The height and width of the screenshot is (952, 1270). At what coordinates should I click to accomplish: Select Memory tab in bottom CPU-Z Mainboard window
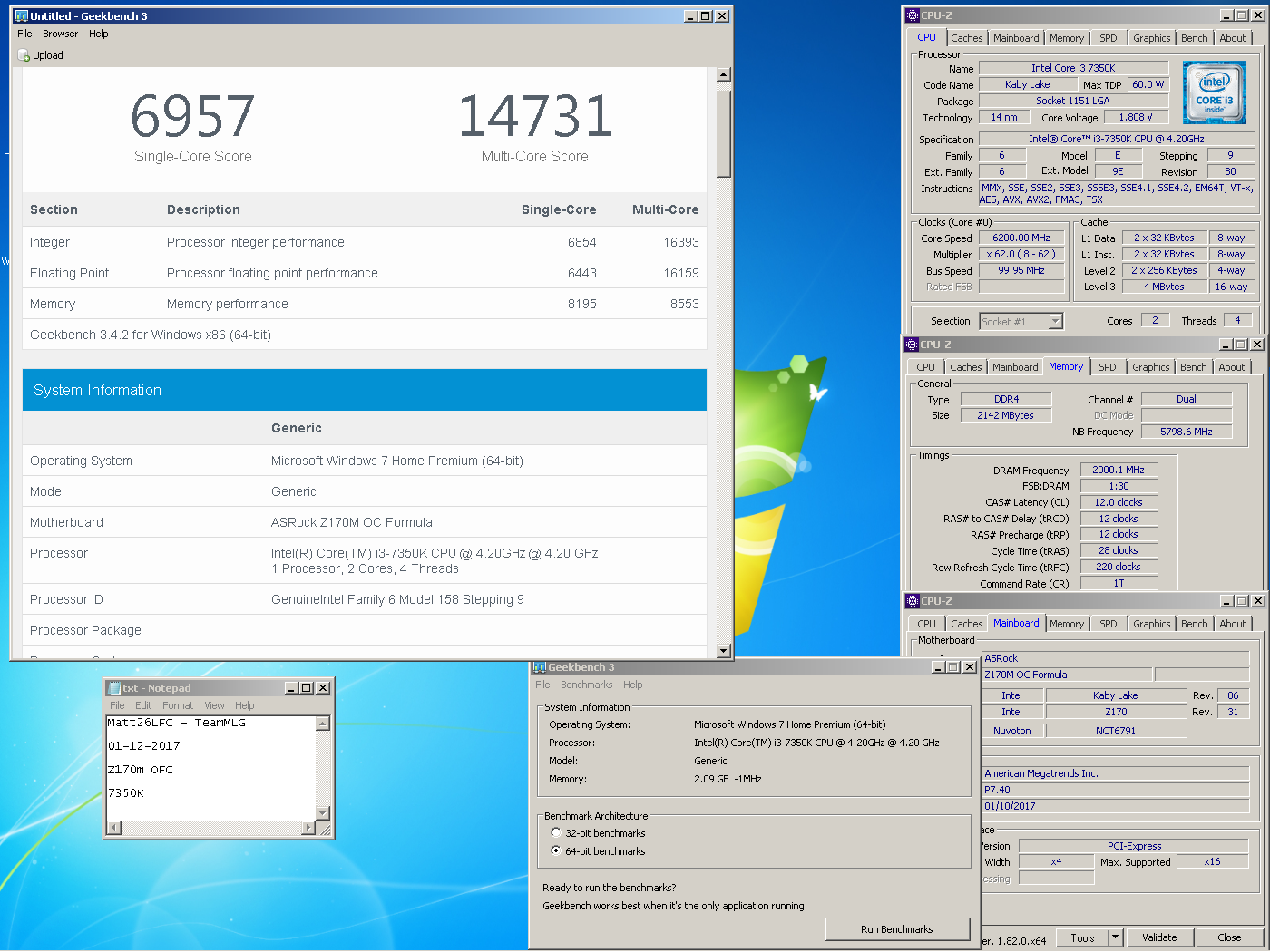[x=1067, y=624]
